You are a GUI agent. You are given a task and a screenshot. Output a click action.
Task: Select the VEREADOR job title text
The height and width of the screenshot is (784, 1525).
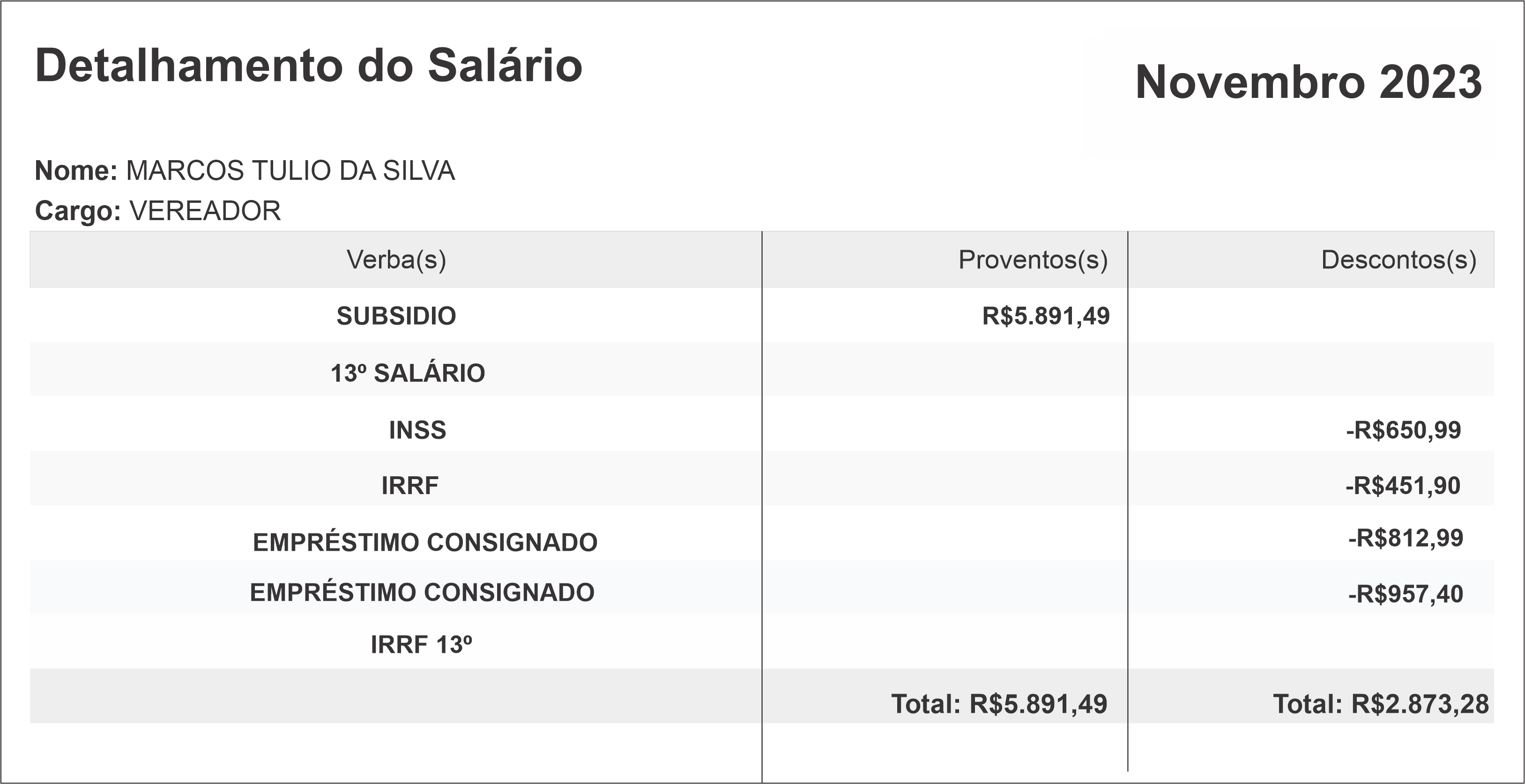205,211
